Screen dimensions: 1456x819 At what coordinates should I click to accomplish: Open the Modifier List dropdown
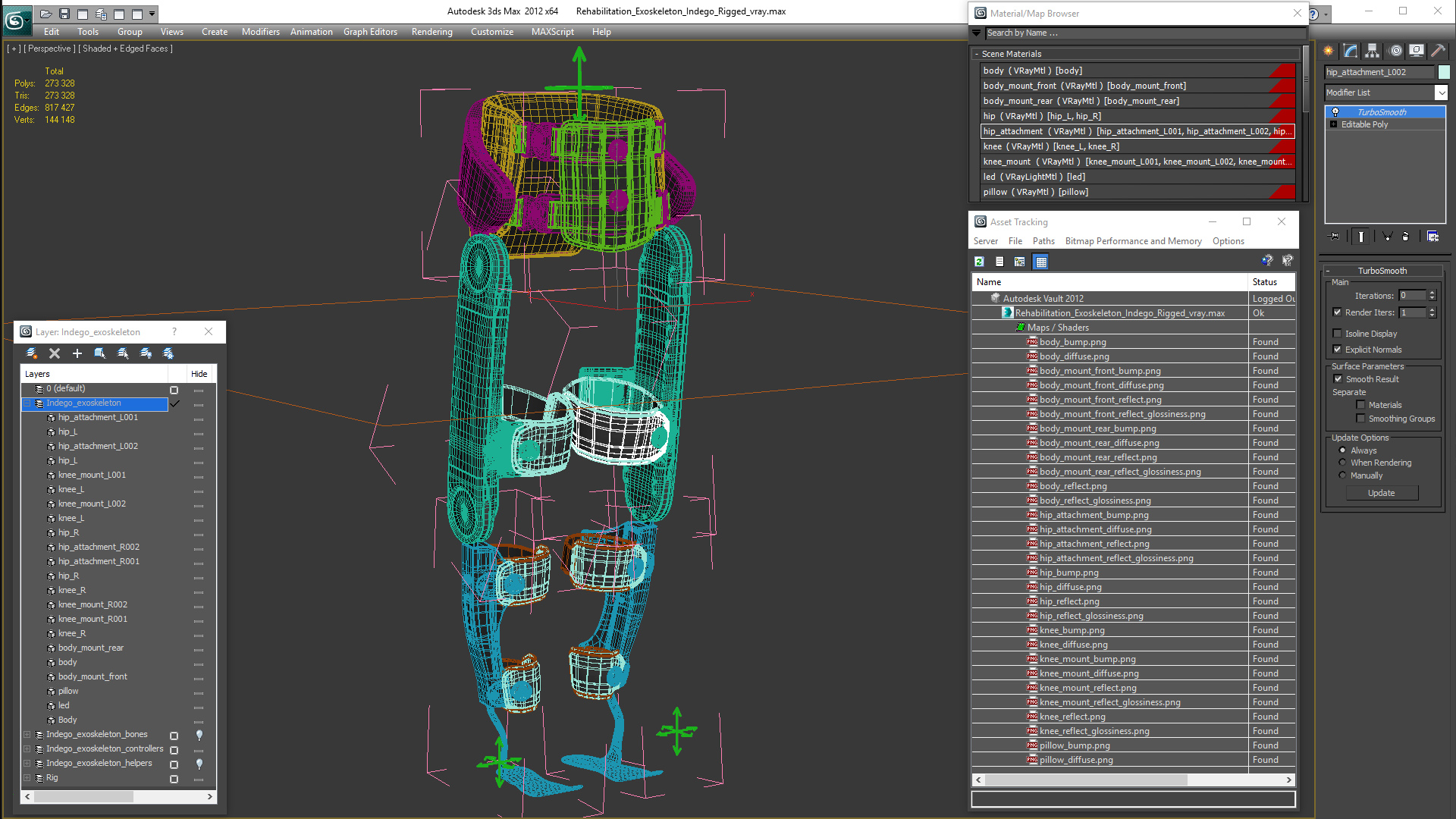pos(1441,93)
